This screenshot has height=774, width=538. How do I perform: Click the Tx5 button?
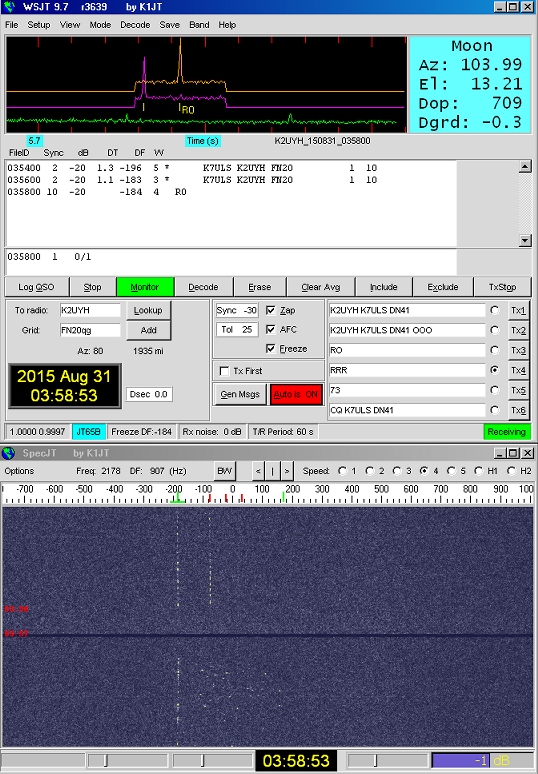coord(518,390)
